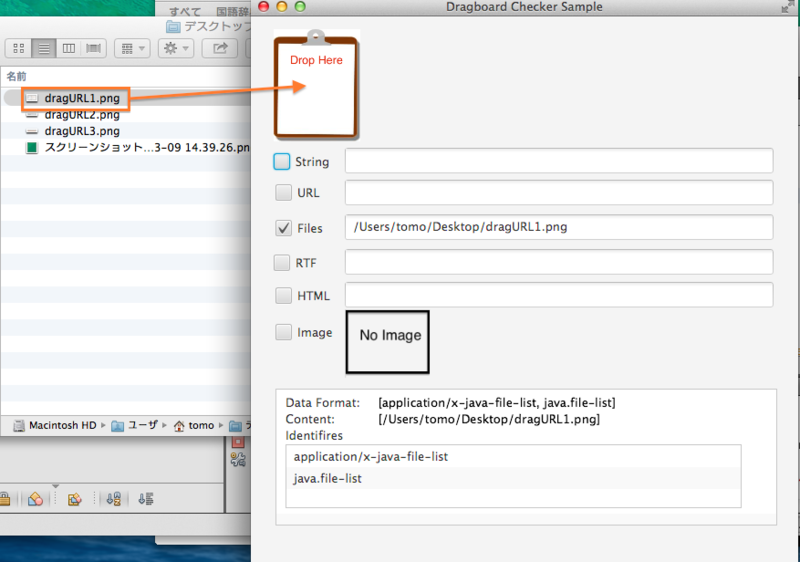Viewport: 800px width, 562px height.
Task: Click the String text field
Action: pos(559,161)
